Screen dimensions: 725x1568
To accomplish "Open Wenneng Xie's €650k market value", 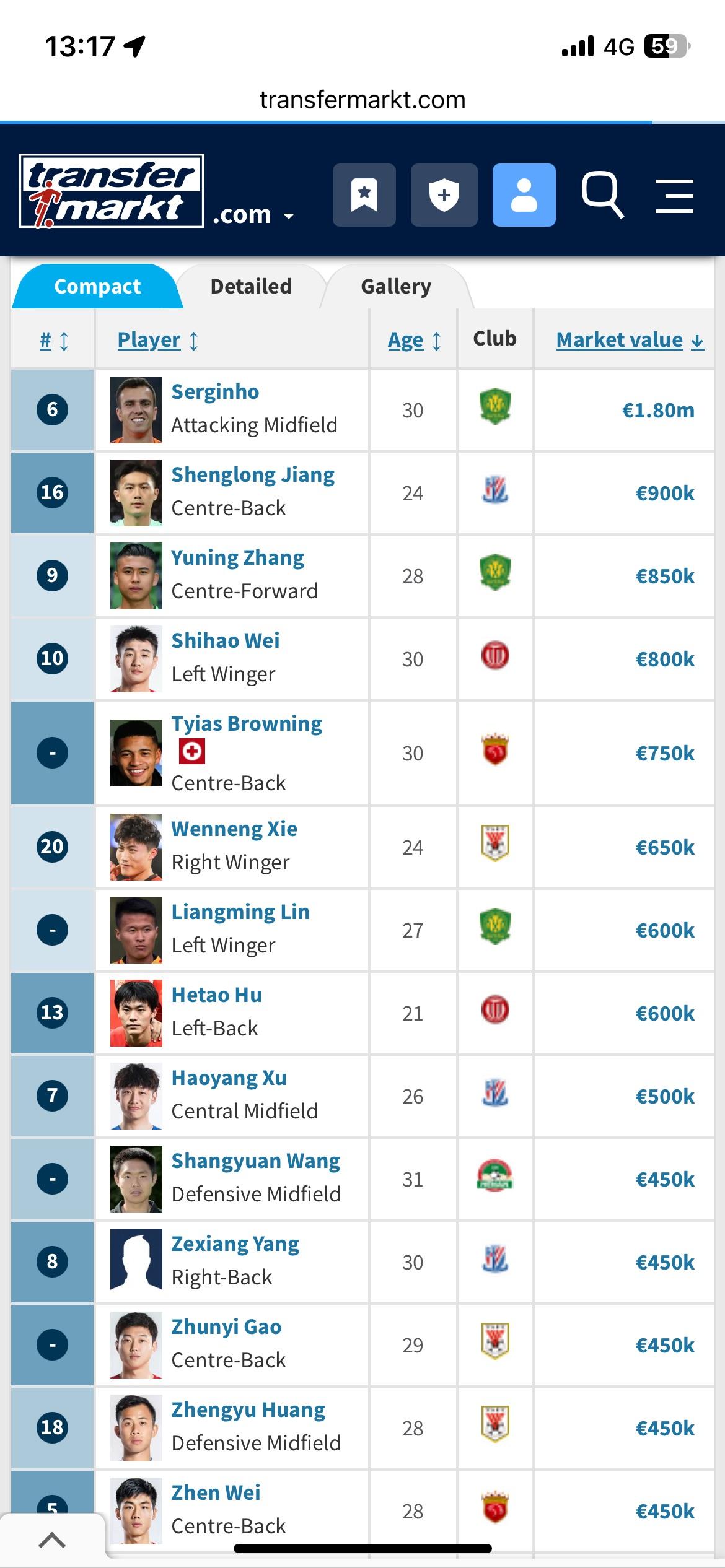I will 665,847.
